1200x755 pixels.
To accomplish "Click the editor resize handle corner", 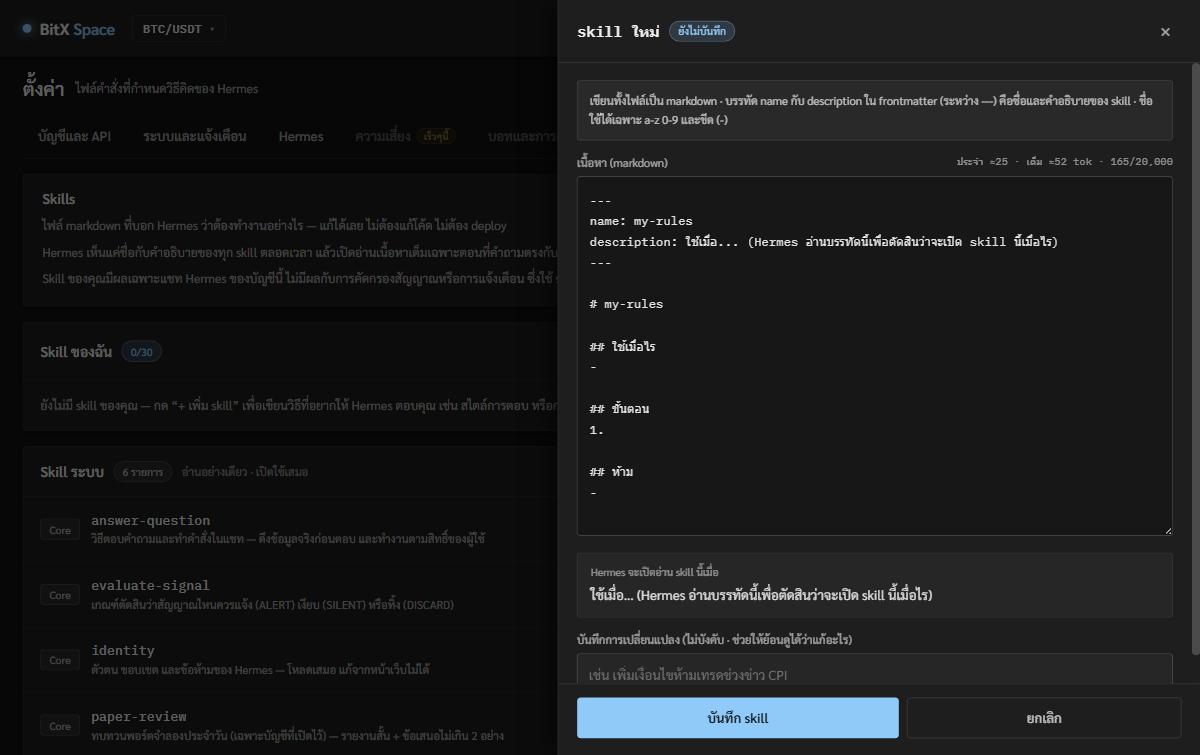I will point(1167,530).
